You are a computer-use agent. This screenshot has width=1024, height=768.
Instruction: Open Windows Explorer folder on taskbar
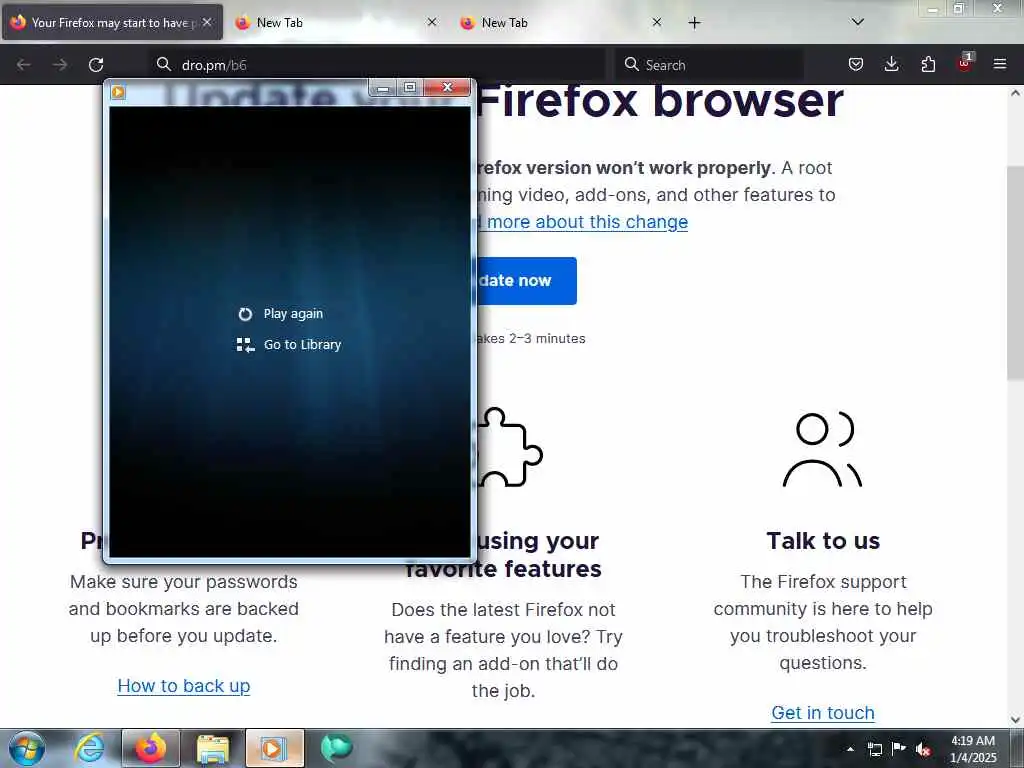coord(213,748)
